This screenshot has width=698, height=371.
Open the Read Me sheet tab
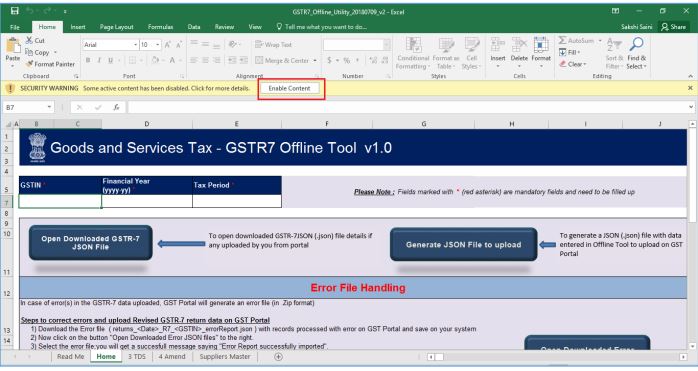click(70, 356)
